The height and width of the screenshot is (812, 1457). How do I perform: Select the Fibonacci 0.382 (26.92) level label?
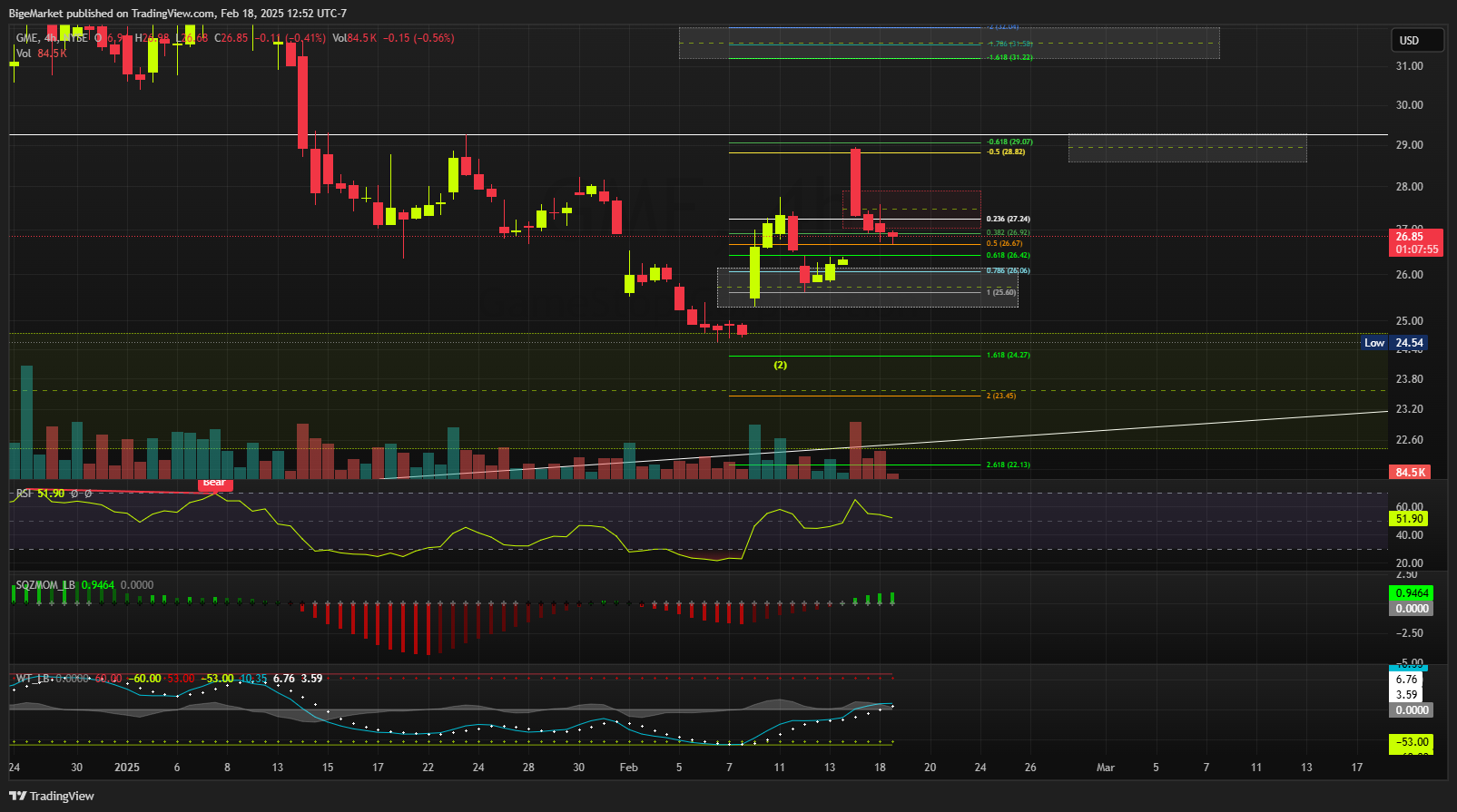click(1008, 232)
